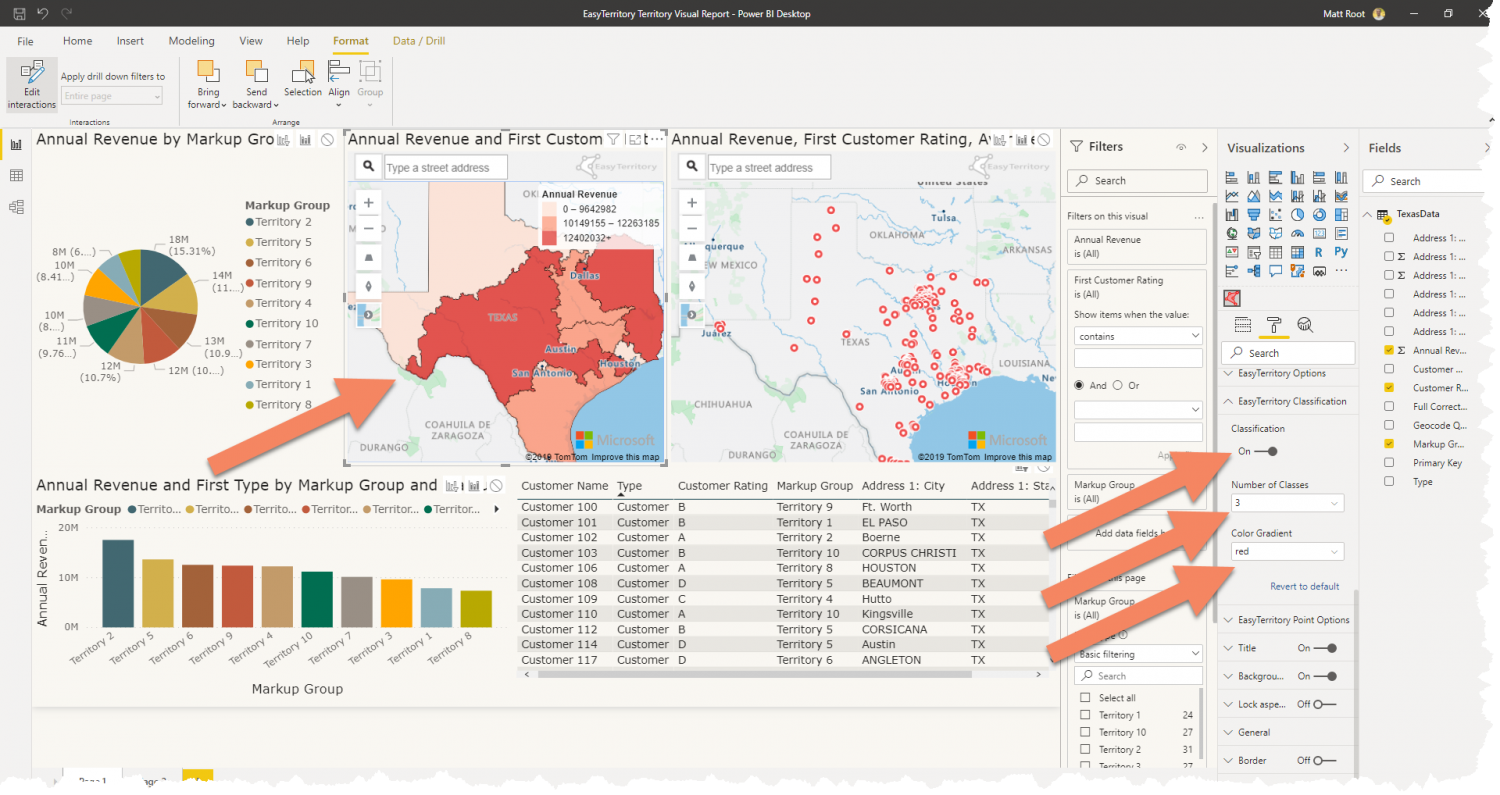Check the Customer R field checkbox

tap(1389, 388)
